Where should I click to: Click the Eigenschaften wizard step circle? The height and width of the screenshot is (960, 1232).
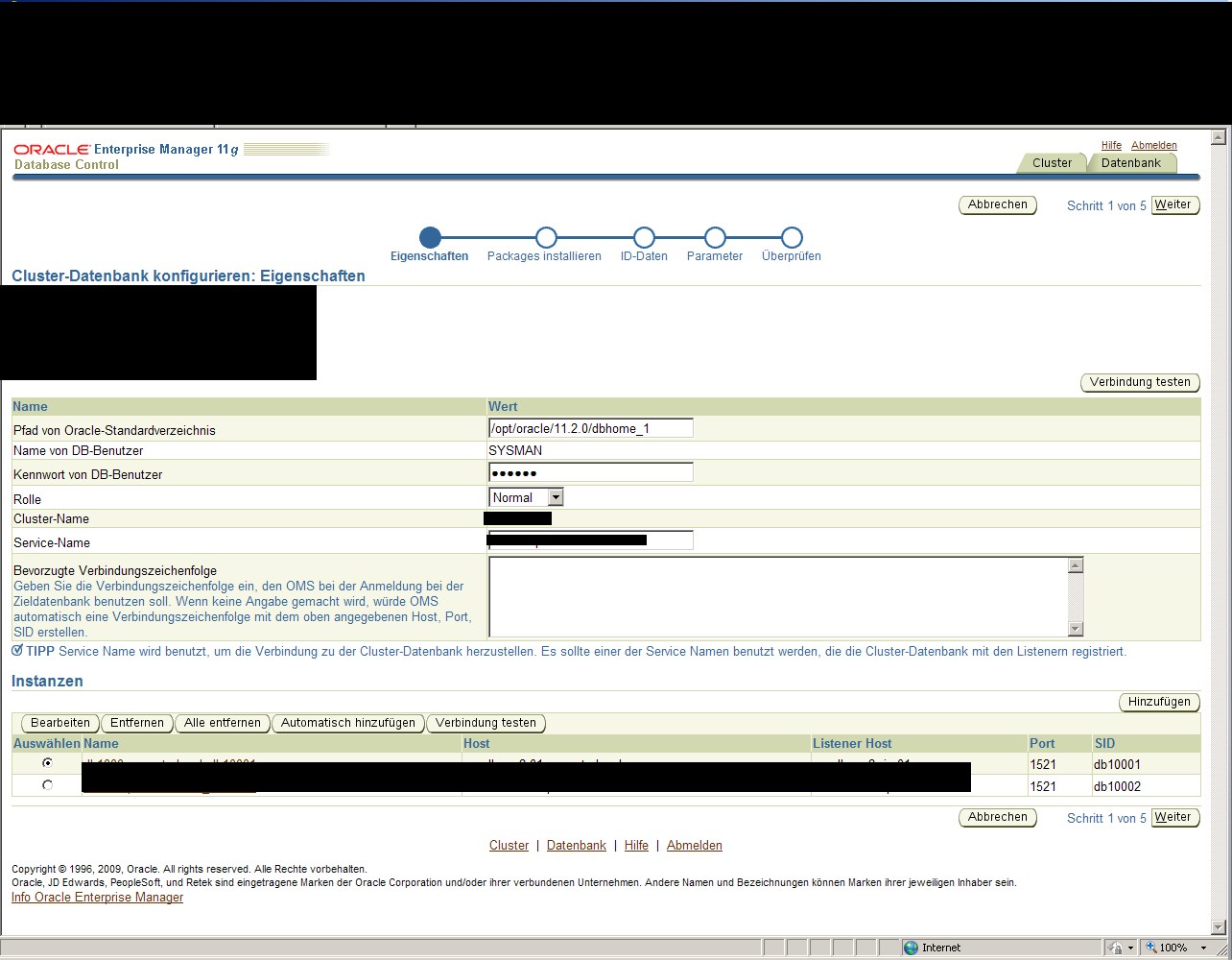(430, 237)
